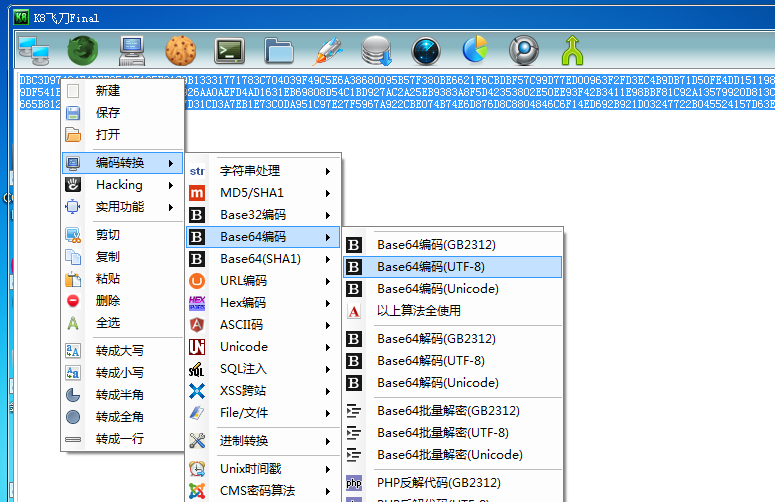Select 转成大写 to uppercase the text
This screenshot has height=502, width=775.
click(120, 351)
